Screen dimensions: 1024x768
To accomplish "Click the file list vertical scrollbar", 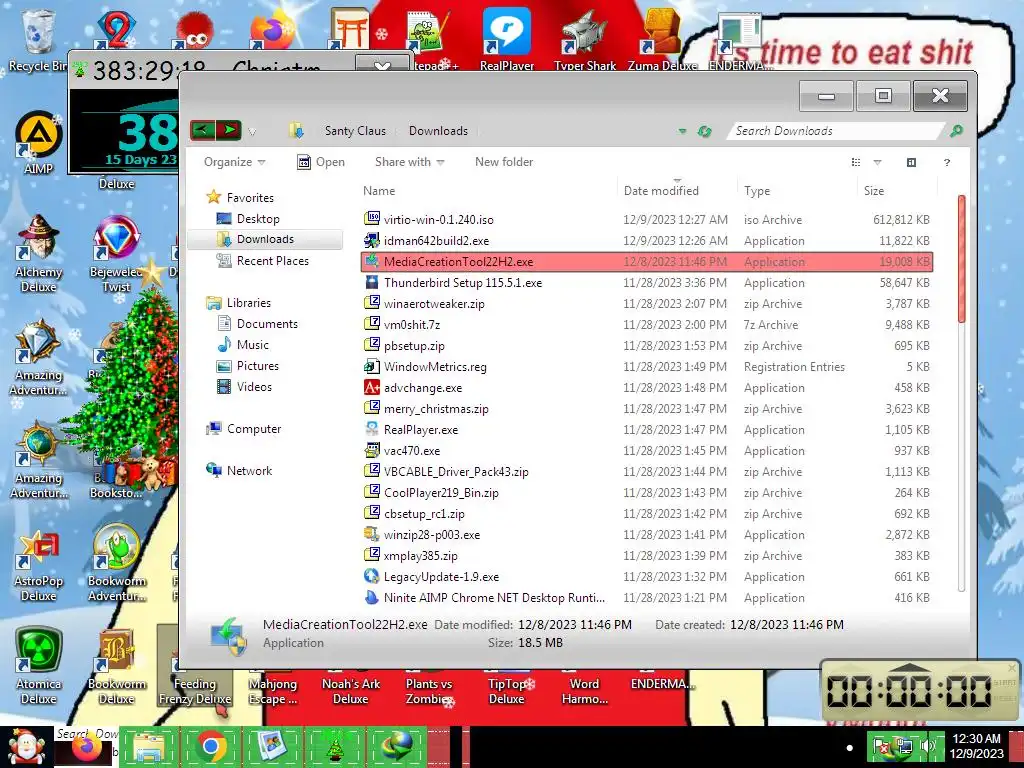I will click(961, 259).
